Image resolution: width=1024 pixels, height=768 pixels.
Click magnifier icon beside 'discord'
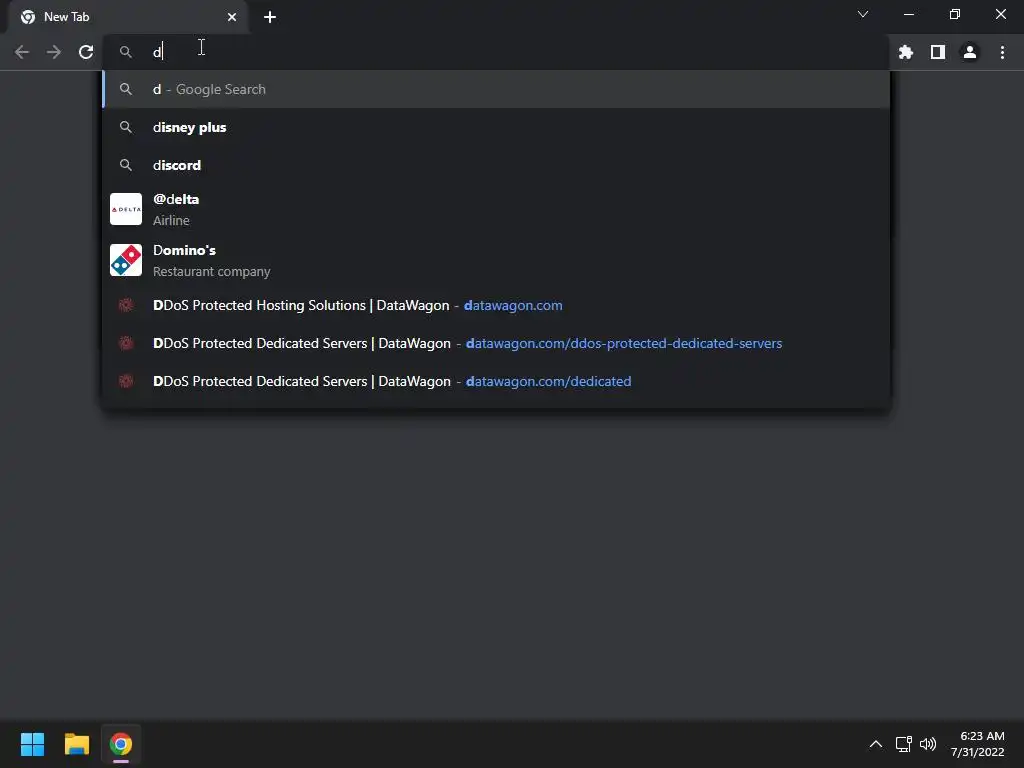click(x=125, y=165)
